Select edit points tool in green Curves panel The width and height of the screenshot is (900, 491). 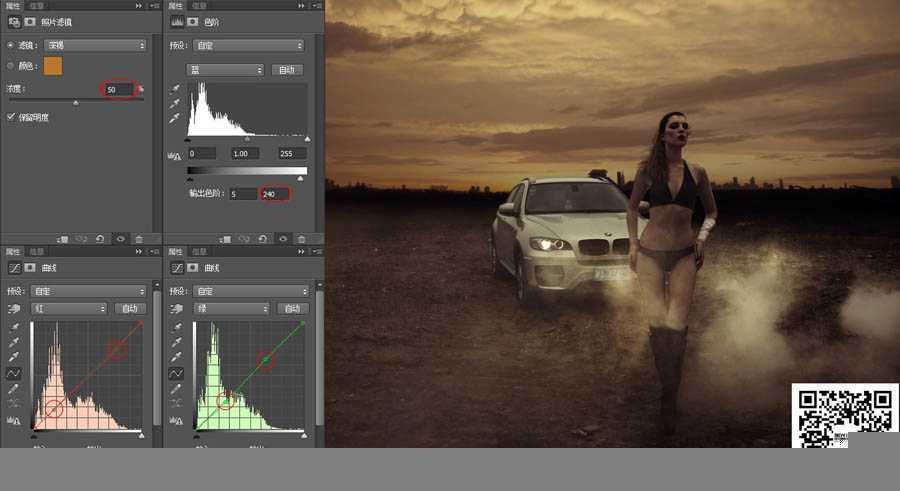click(x=176, y=373)
